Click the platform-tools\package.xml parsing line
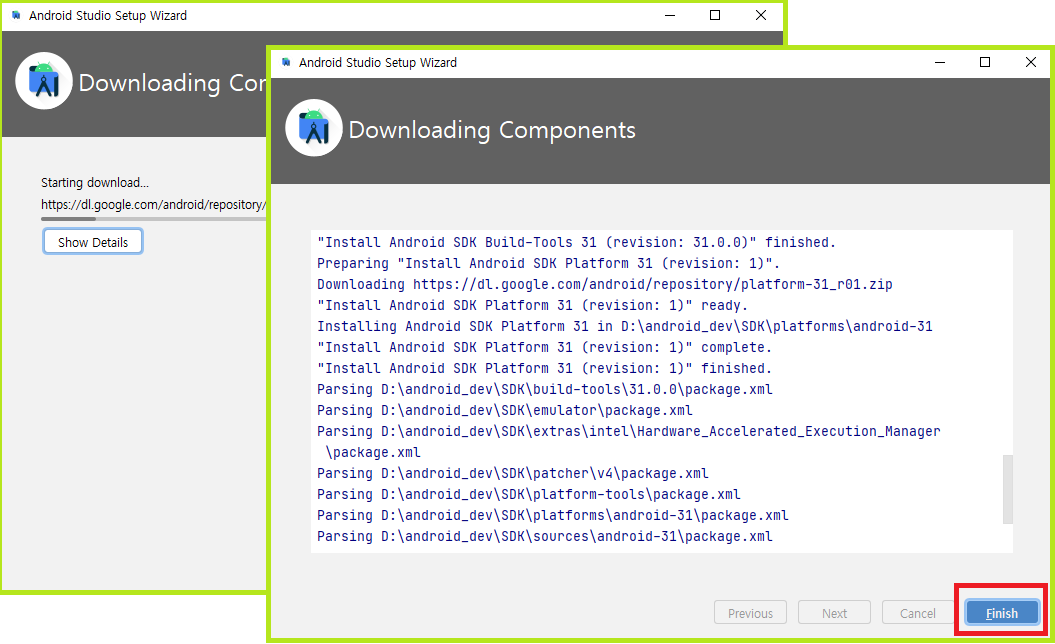1055x644 pixels. click(529, 494)
